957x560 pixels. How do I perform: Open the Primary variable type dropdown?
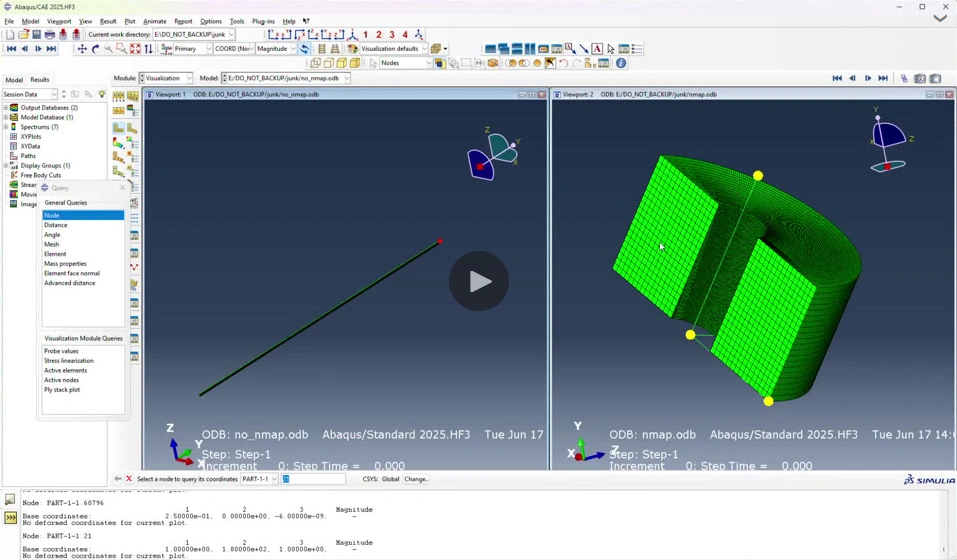pyautogui.click(x=192, y=49)
